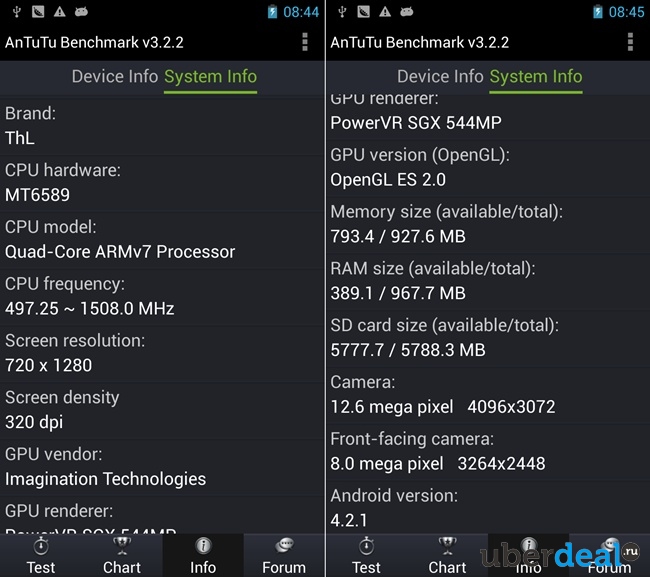Select the Camera 12.6 mega pixel row
This screenshot has height=577, width=650.
click(x=488, y=395)
